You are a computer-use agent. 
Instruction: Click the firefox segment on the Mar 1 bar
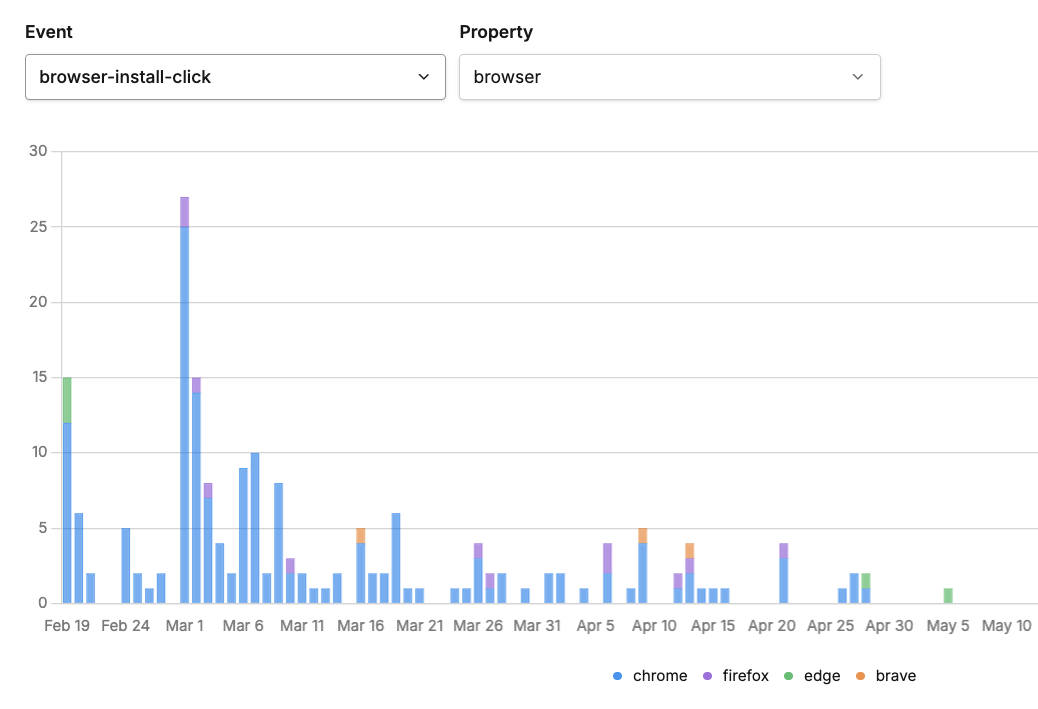click(x=185, y=212)
